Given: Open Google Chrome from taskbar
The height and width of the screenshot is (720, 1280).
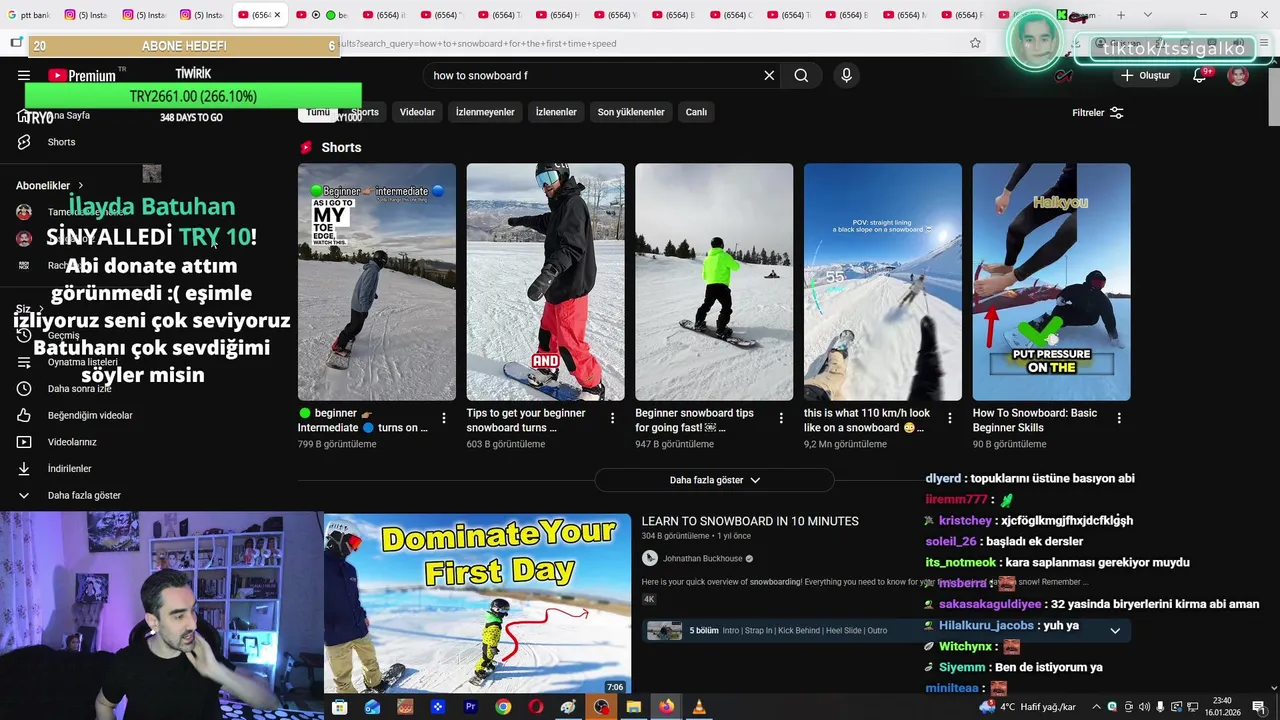Looking at the screenshot, I should point(503,707).
